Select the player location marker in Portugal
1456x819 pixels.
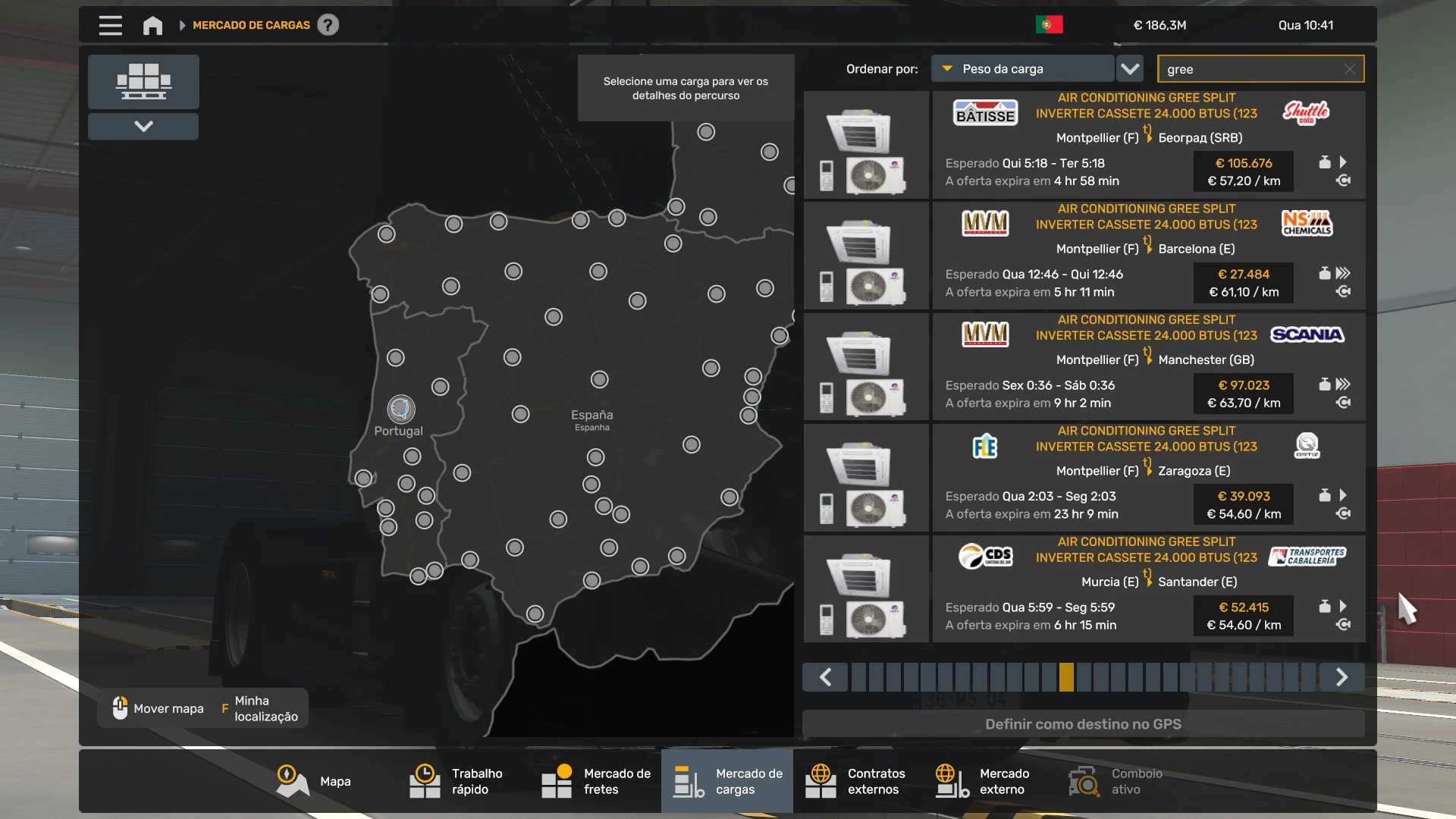[x=400, y=409]
